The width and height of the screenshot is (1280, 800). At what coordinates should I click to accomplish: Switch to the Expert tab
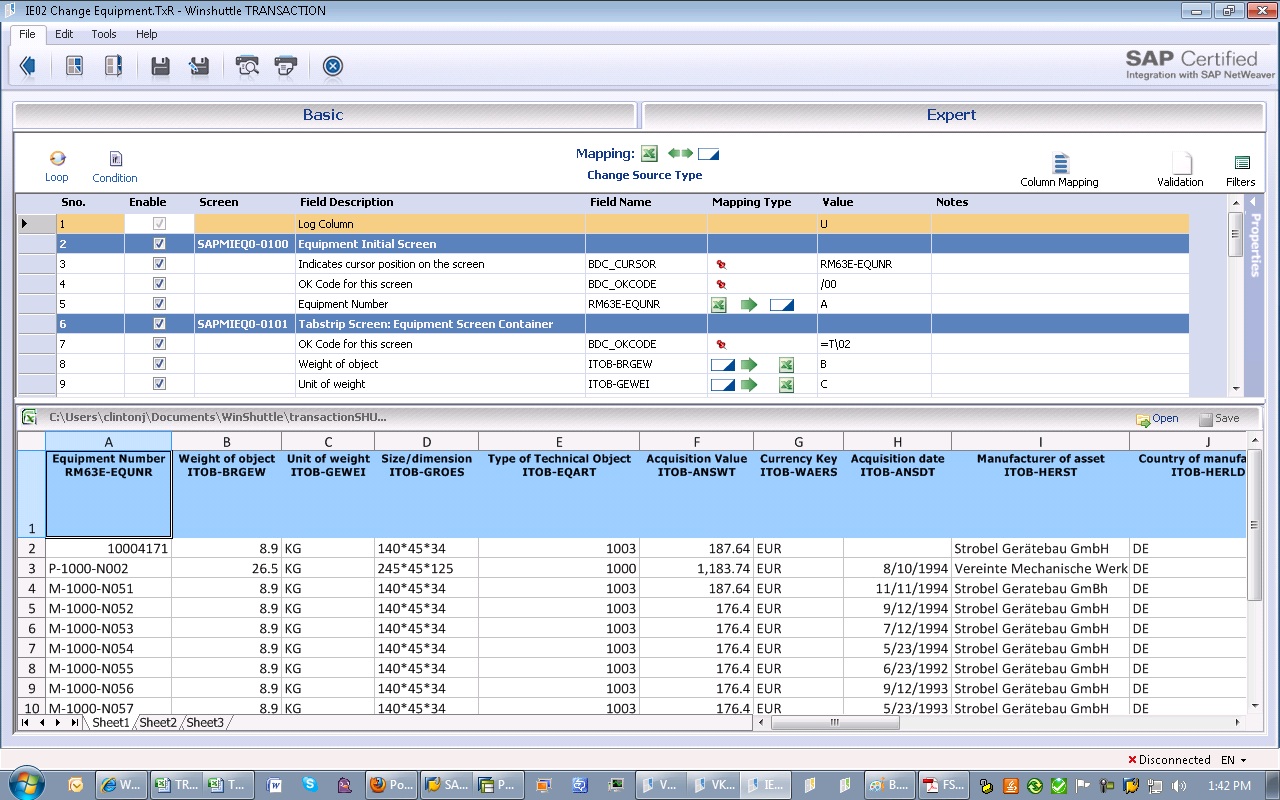click(950, 115)
